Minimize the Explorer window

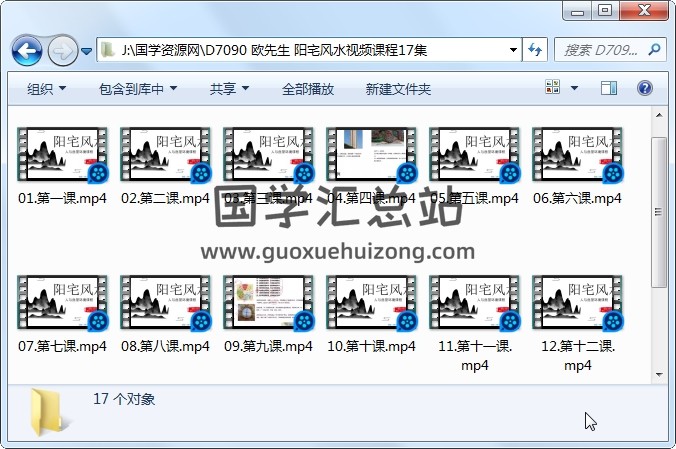pos(577,11)
